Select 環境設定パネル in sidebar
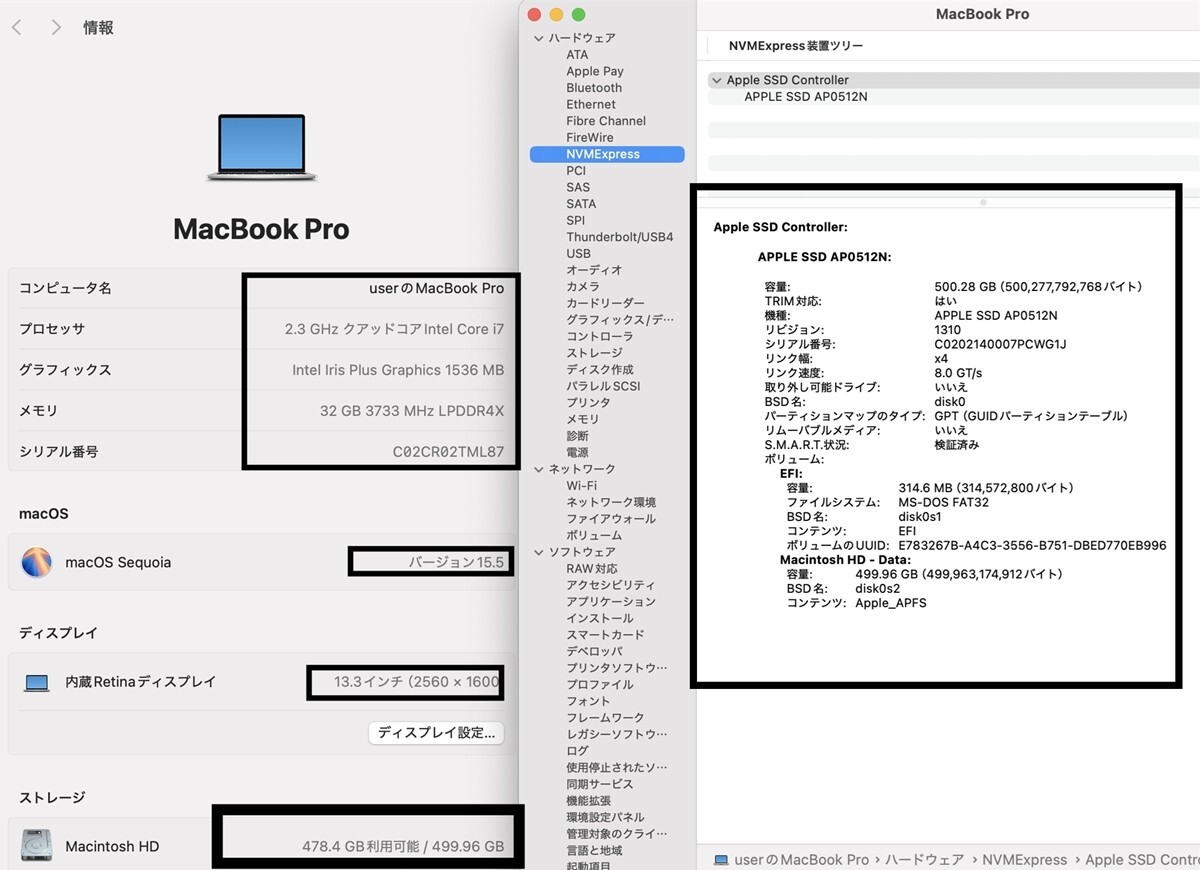 coord(605,817)
